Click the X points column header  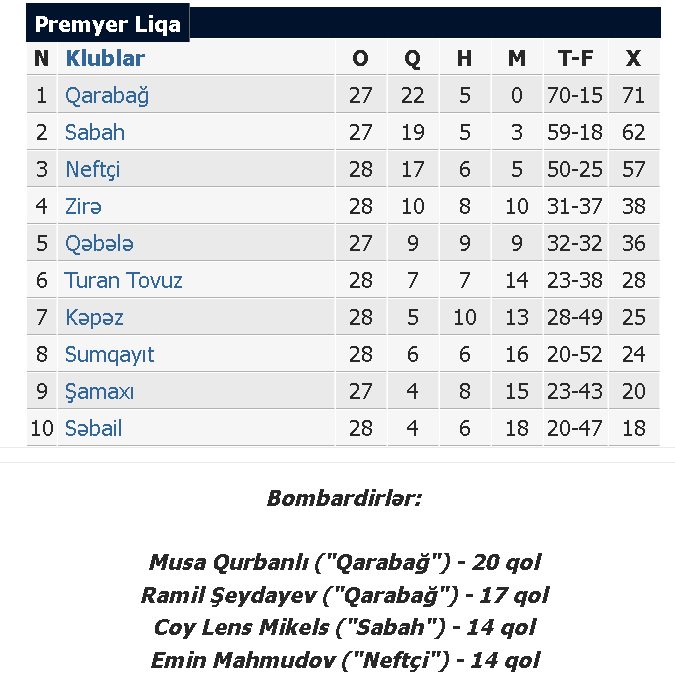(634, 58)
